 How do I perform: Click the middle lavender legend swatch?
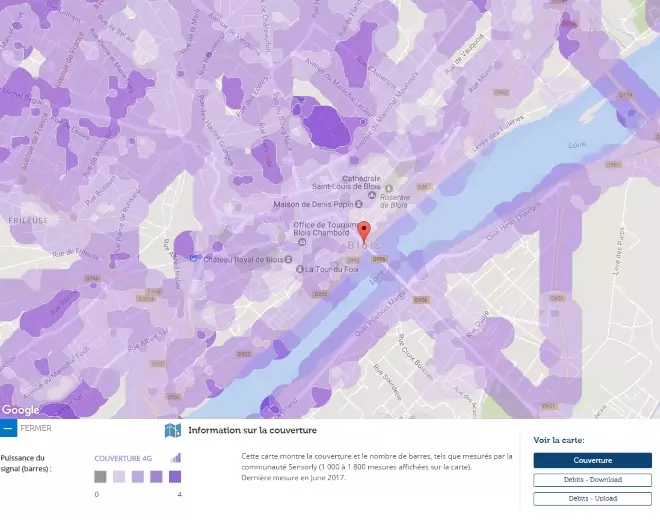[x=138, y=477]
